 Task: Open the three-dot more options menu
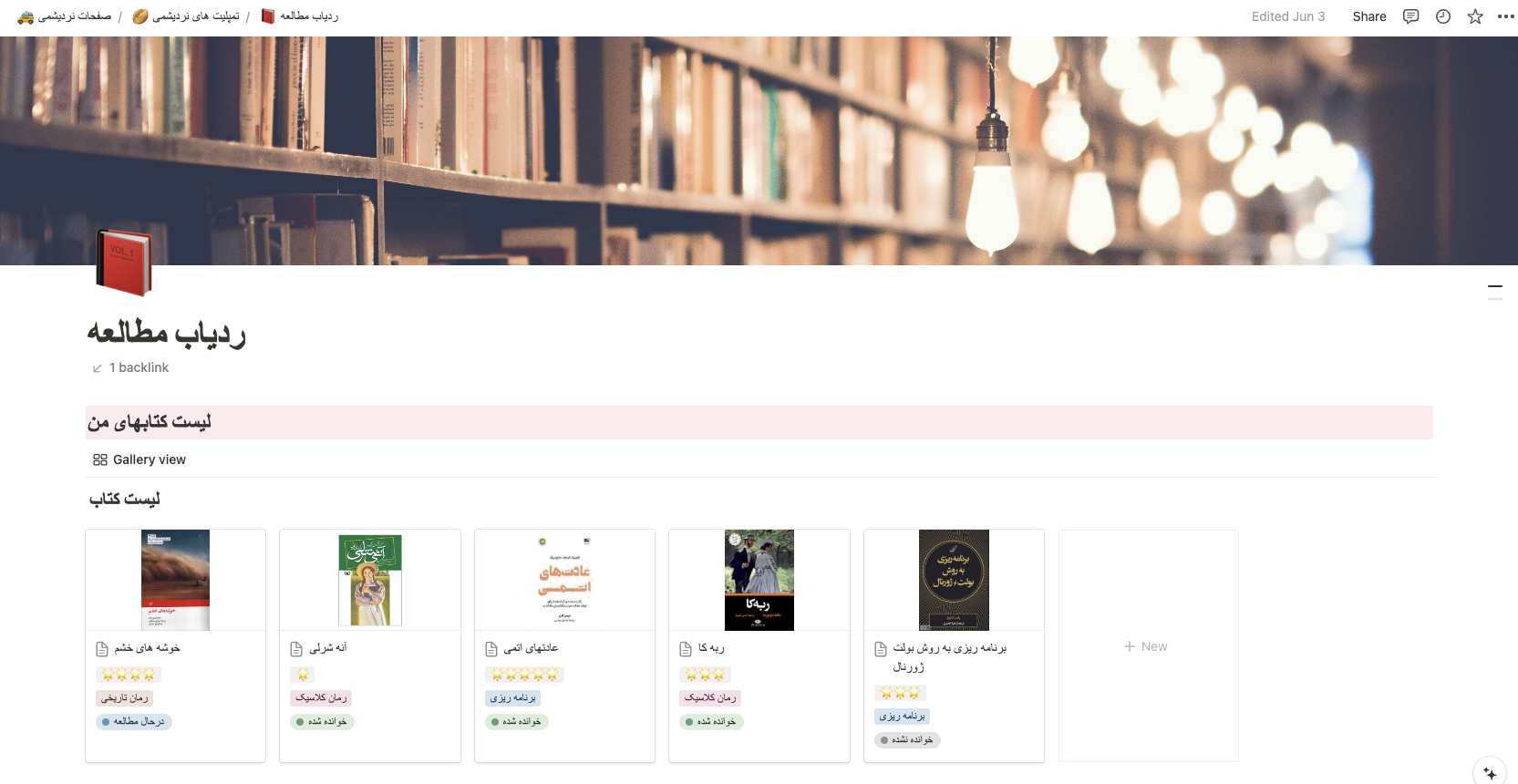pyautogui.click(x=1505, y=16)
